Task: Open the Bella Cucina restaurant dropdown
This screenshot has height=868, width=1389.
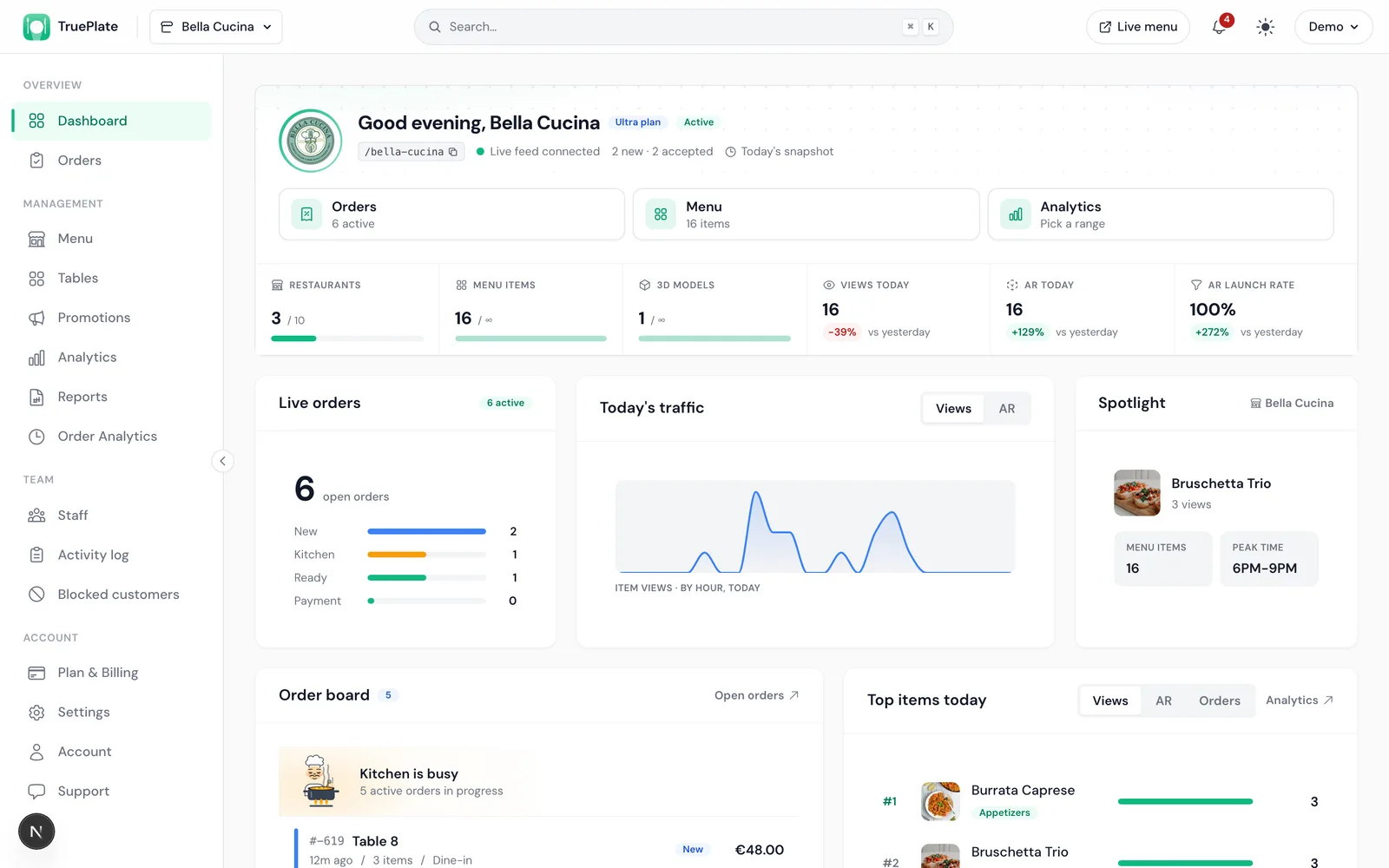Action: tap(216, 27)
